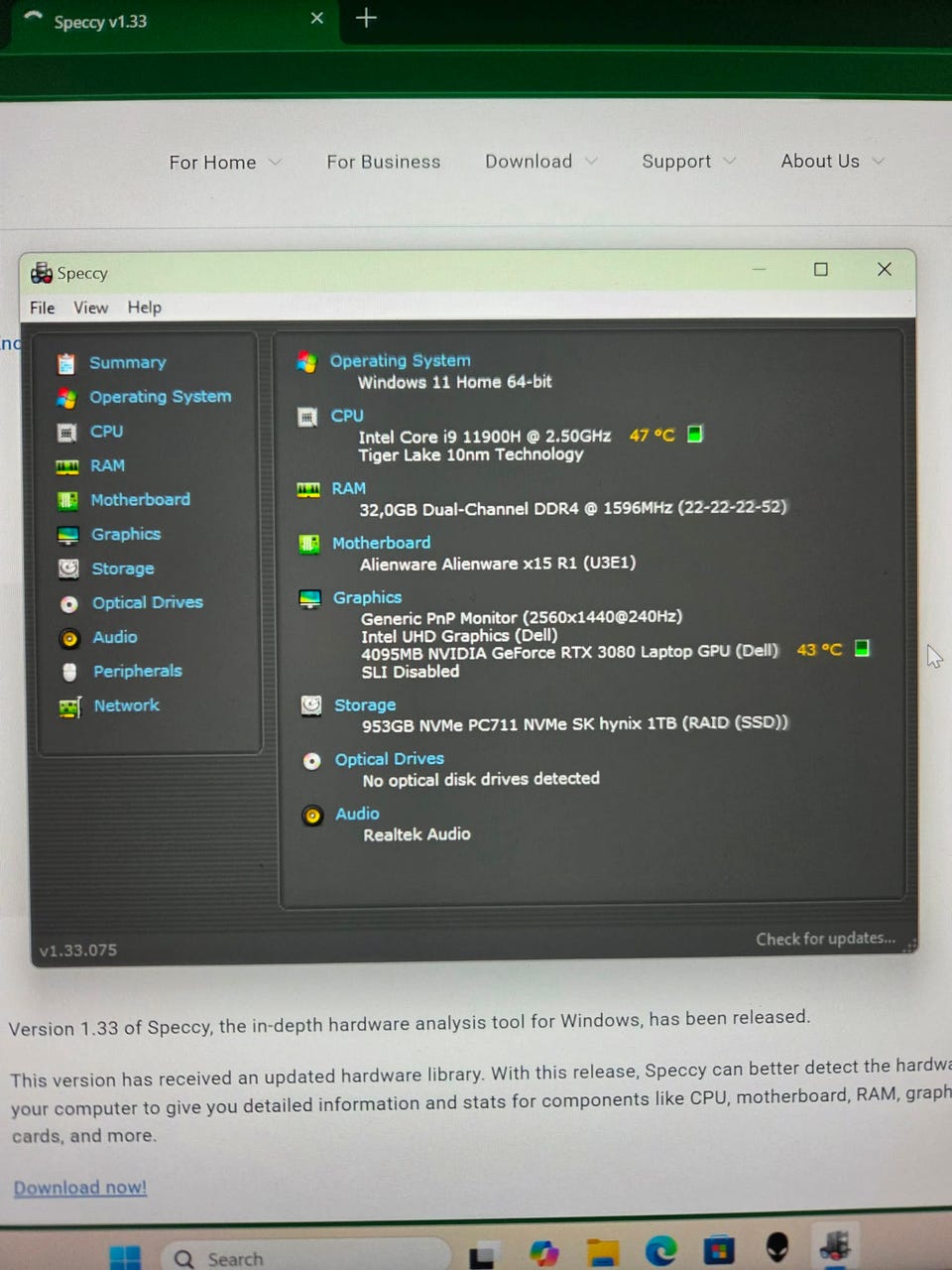Viewport: 952px width, 1270px height.
Task: Click 47 °C CPU temperature value
Action: pos(652,435)
